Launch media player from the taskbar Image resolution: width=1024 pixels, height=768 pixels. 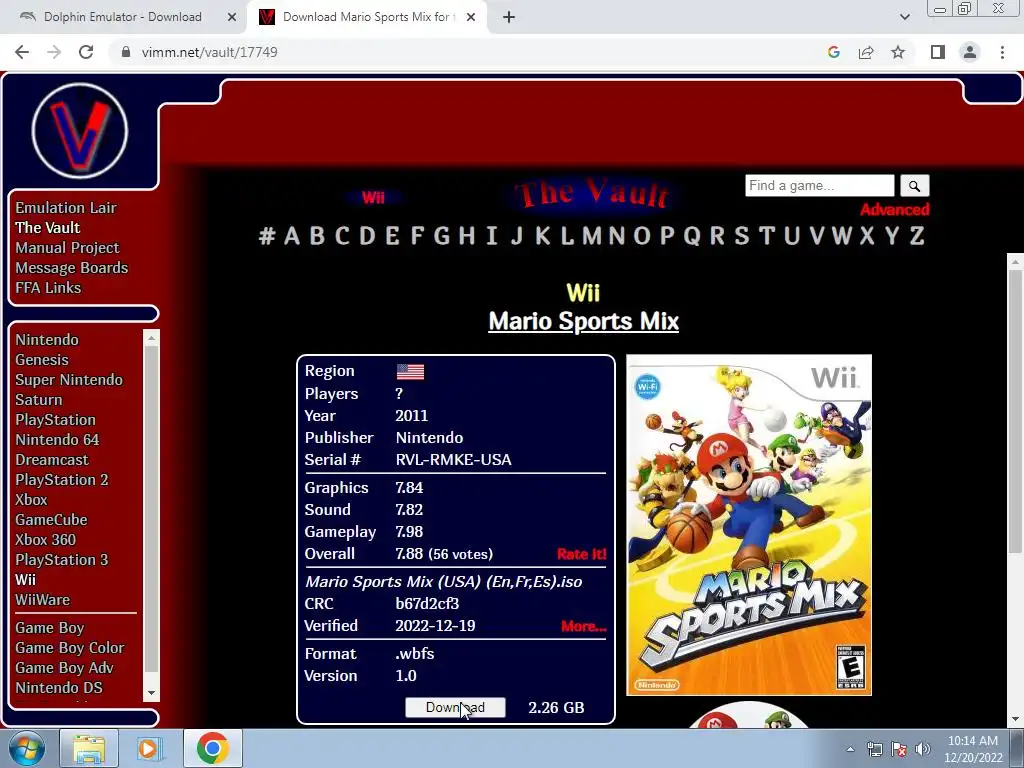(x=149, y=748)
